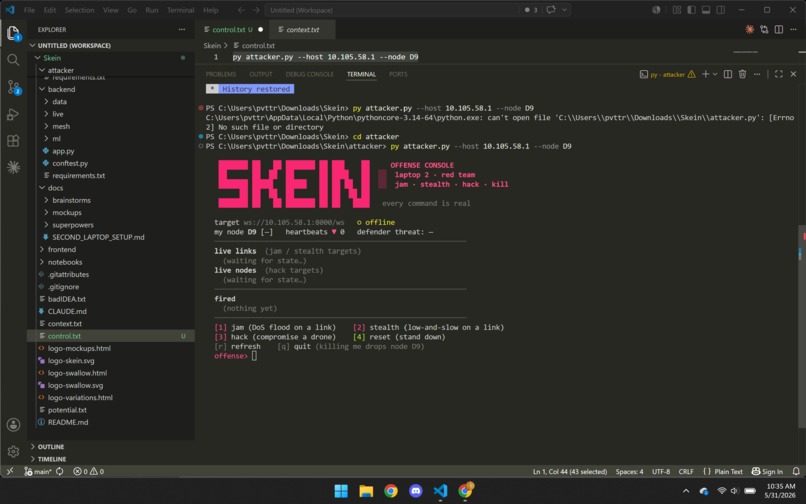Open the Explorer view in the activity bar
The width and height of the screenshot is (806, 504).
click(13, 33)
